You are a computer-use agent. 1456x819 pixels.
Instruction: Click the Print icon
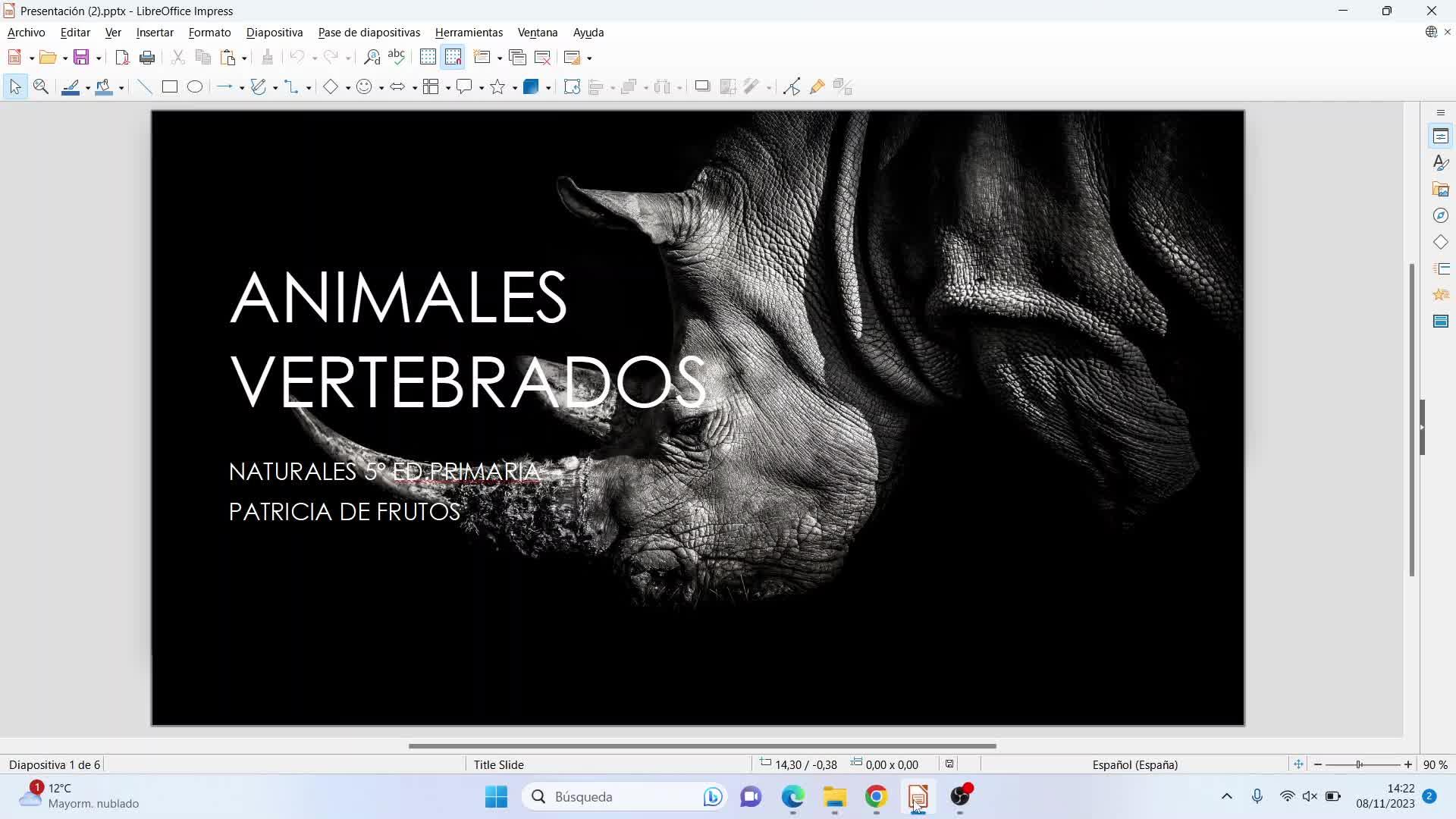(x=147, y=58)
